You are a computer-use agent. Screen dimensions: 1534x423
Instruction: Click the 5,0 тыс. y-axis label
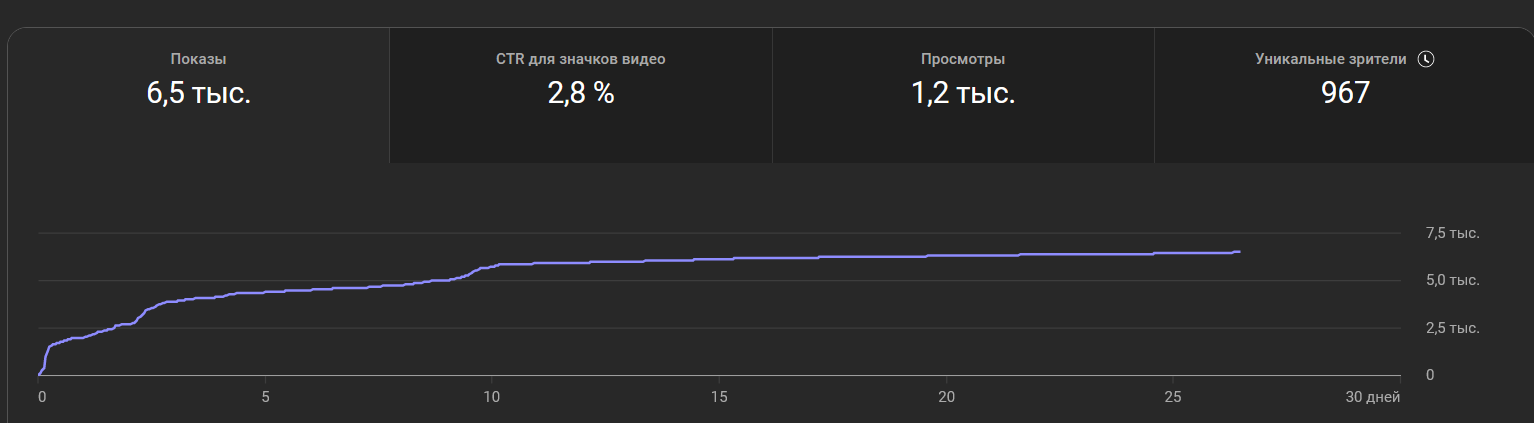(1452, 280)
